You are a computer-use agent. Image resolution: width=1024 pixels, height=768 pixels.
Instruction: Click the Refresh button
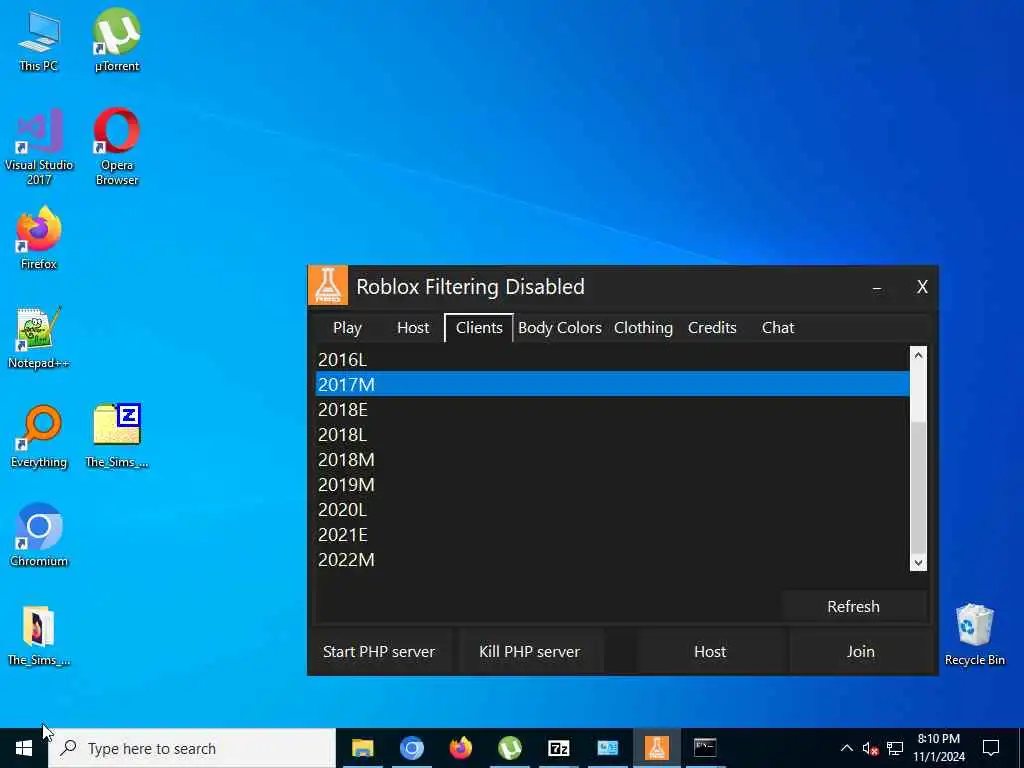(853, 607)
